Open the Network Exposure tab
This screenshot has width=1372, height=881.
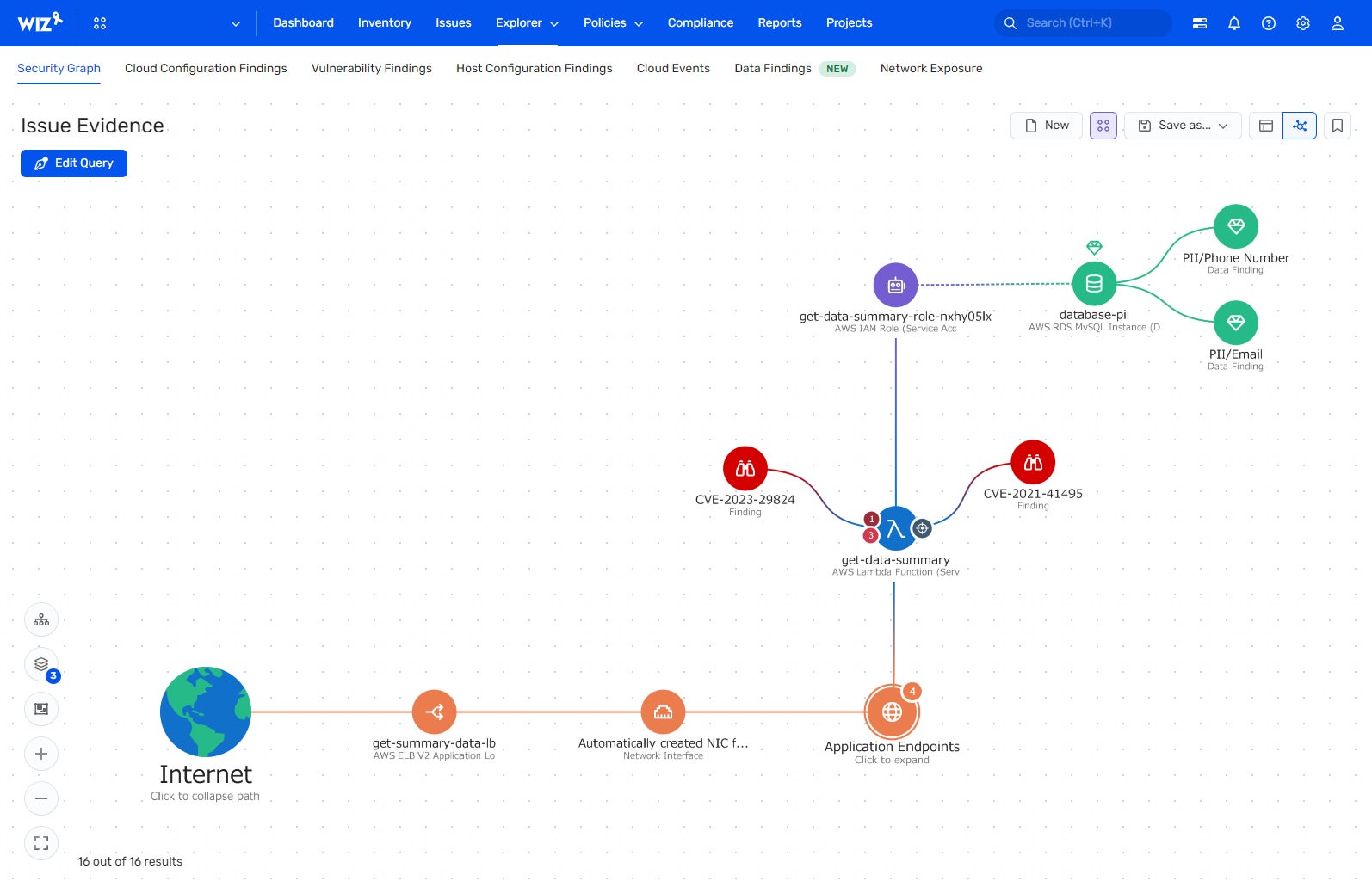[x=931, y=68]
